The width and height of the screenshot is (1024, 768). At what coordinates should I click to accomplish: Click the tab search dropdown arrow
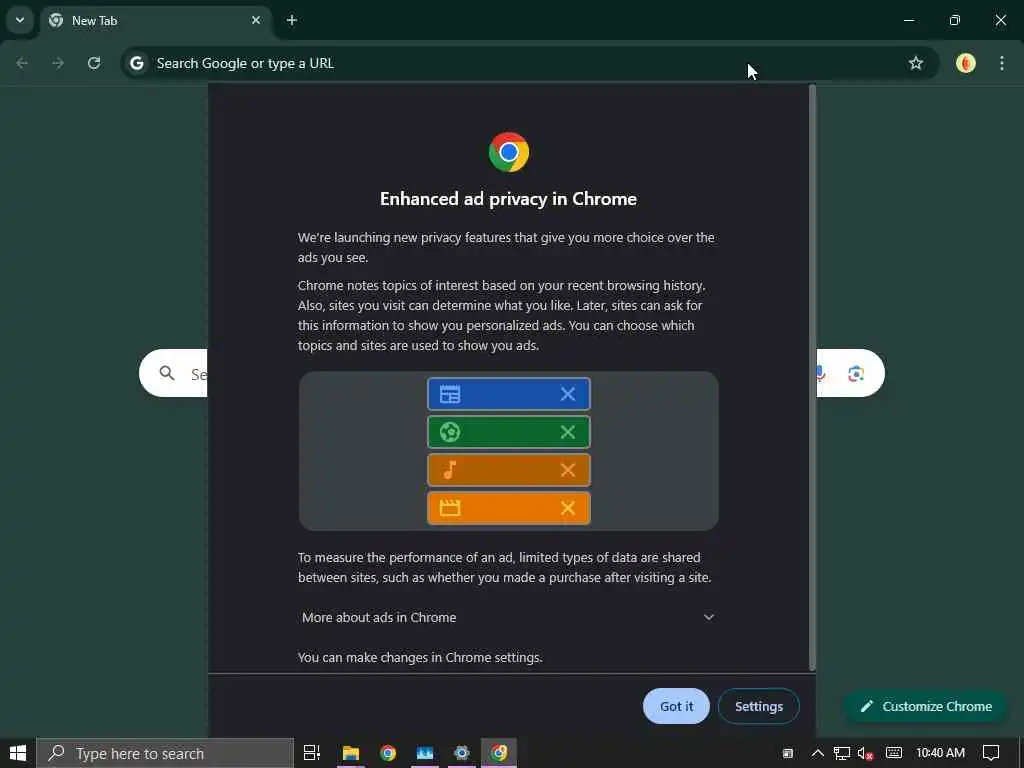[20, 20]
